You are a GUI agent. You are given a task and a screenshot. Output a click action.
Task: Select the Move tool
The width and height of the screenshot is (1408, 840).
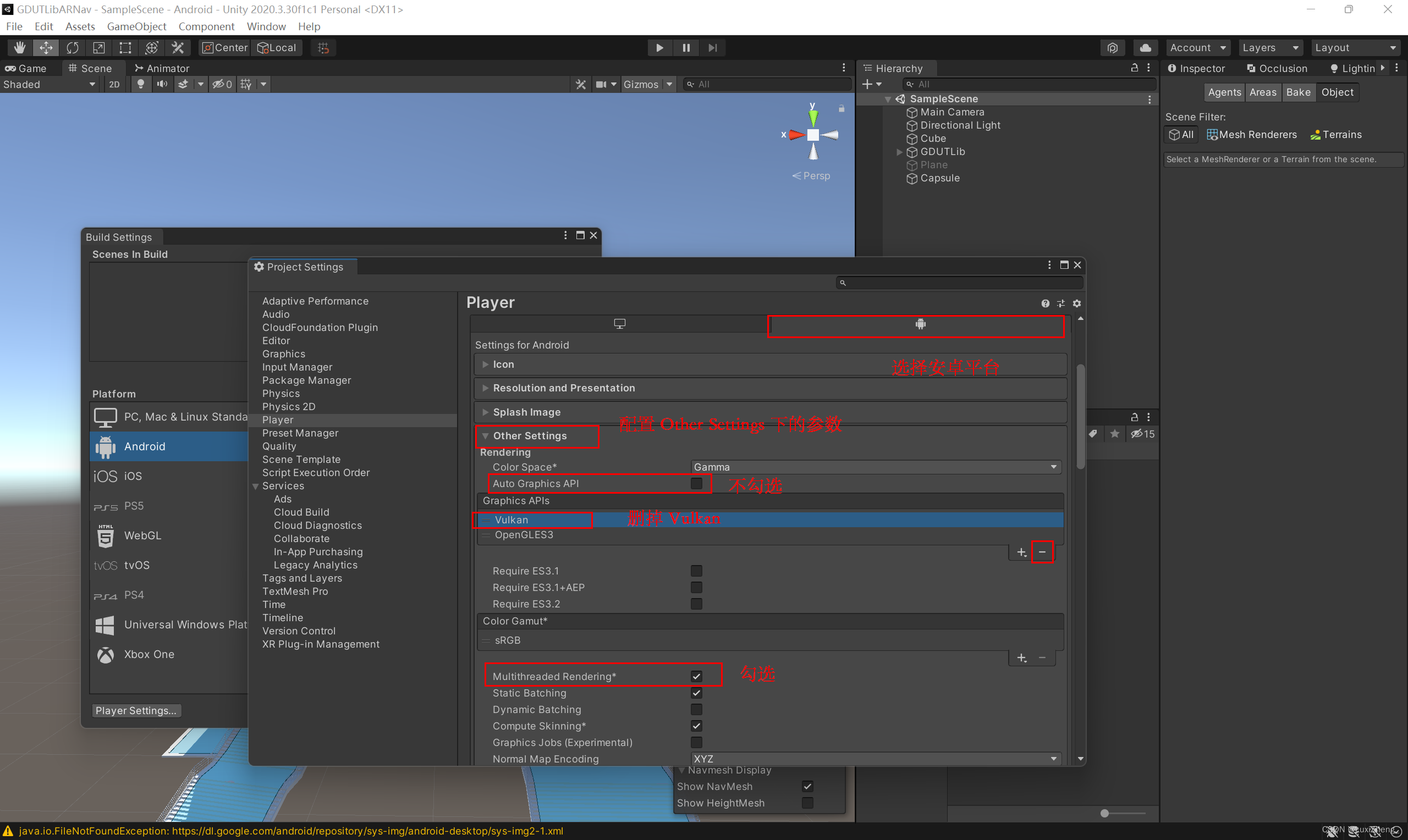pos(46,47)
